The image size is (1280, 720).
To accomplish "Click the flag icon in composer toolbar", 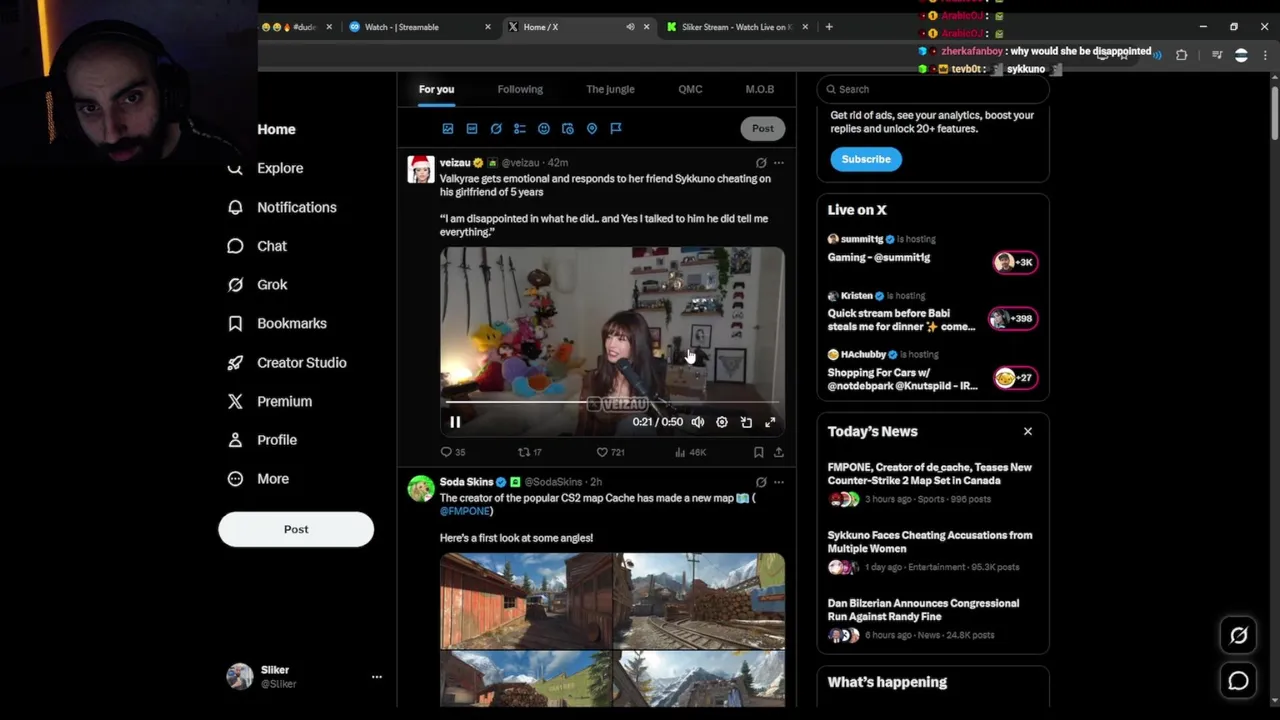I will click(x=616, y=129).
